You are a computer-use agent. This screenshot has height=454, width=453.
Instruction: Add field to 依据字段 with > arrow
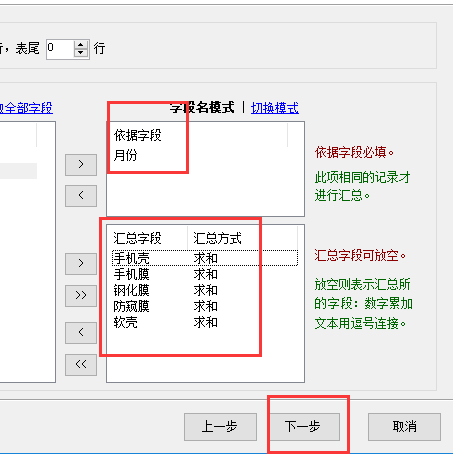coord(81,165)
